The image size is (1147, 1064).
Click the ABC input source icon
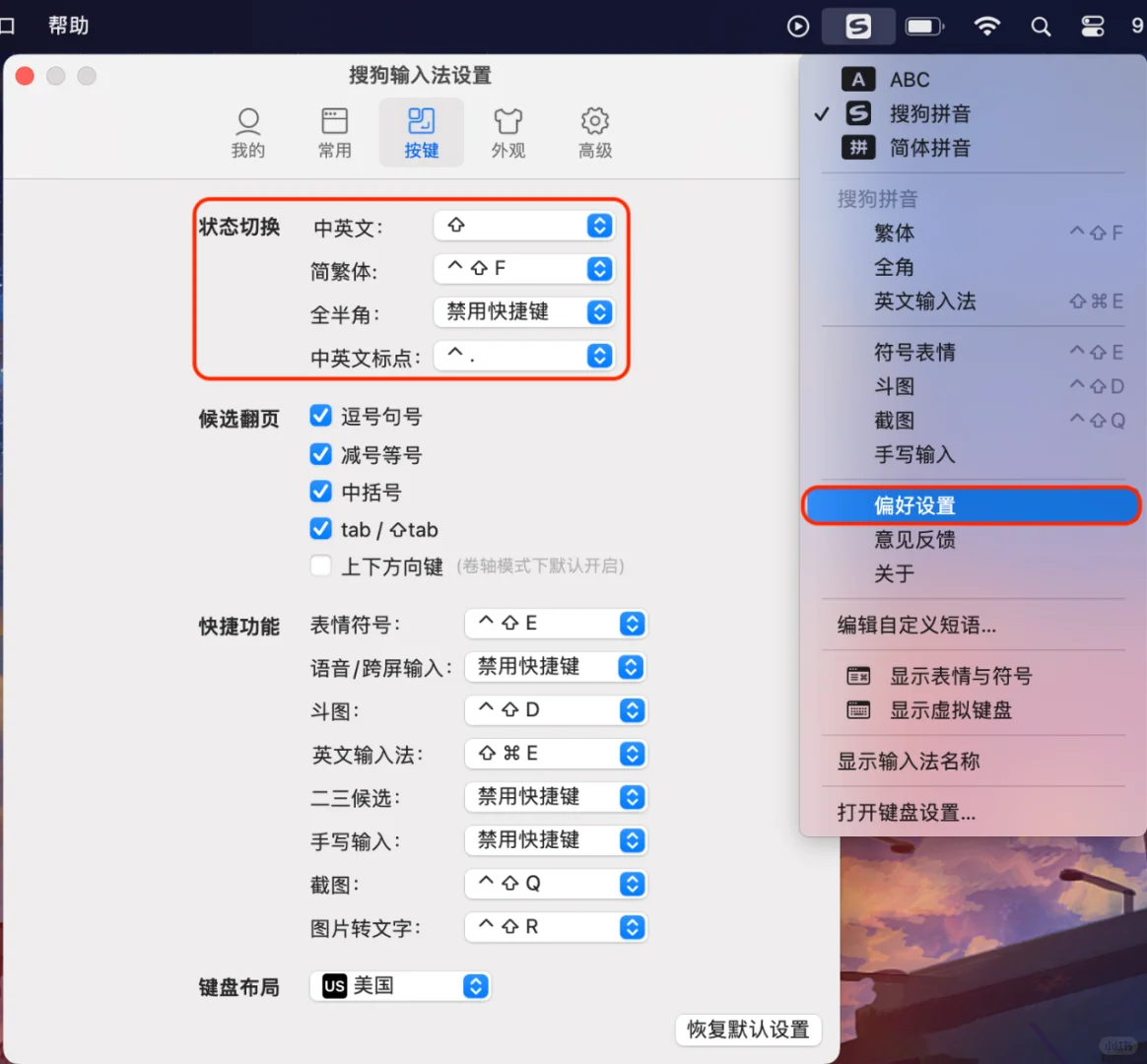859,79
